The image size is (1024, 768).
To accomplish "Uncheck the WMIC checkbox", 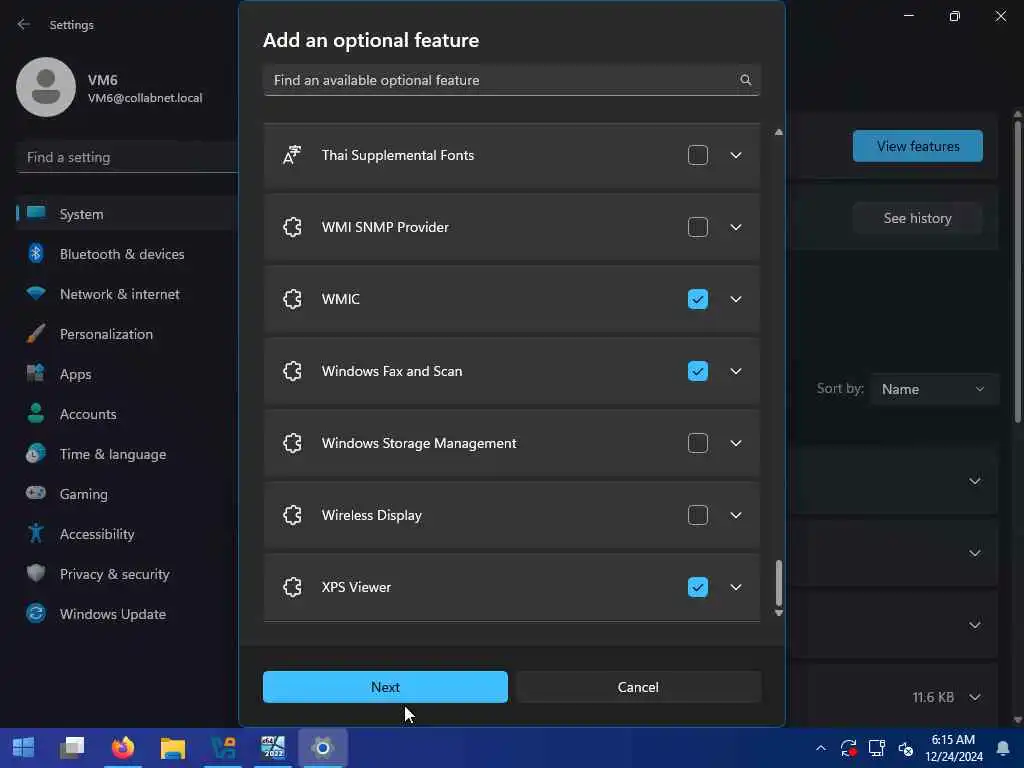I will [697, 299].
